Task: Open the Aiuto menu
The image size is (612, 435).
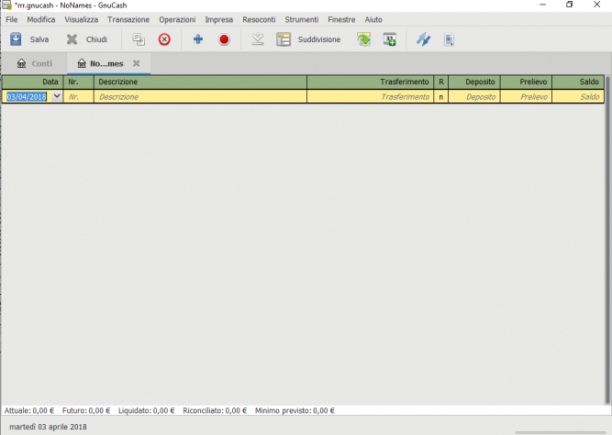Action: point(373,20)
